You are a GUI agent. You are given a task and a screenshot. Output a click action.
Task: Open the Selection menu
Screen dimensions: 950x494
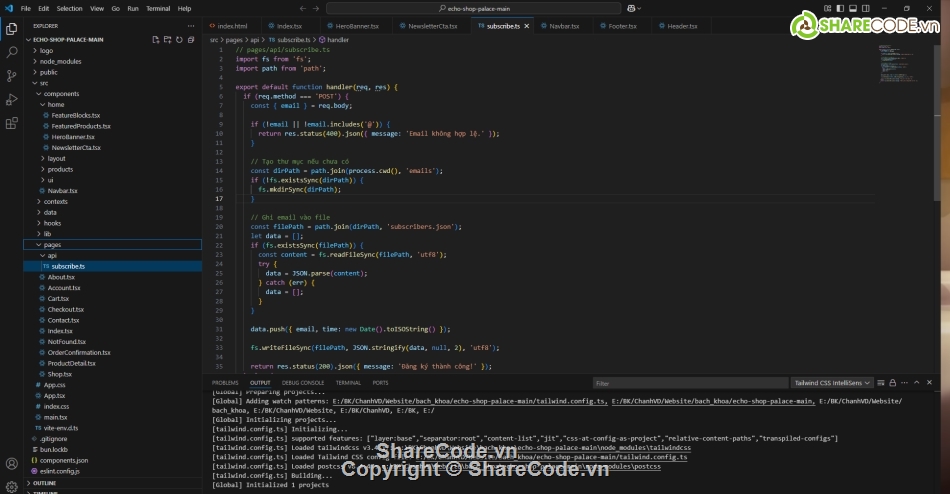[70, 8]
